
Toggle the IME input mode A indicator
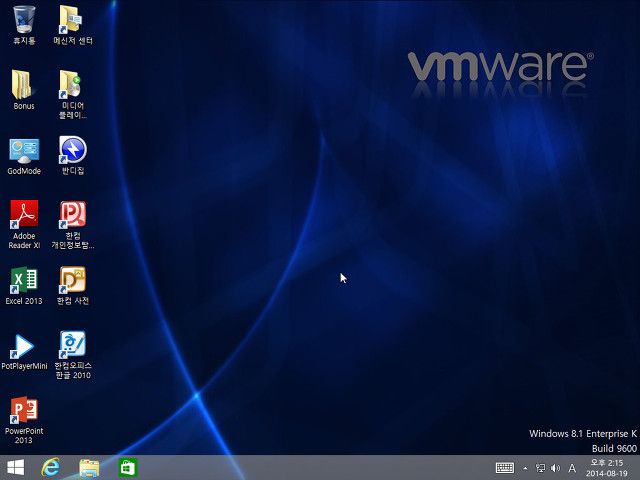(x=572, y=468)
